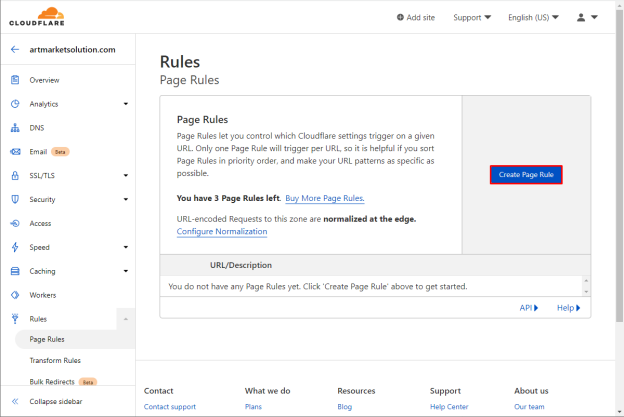Select Bulk Redirects in sidebar

click(52, 382)
